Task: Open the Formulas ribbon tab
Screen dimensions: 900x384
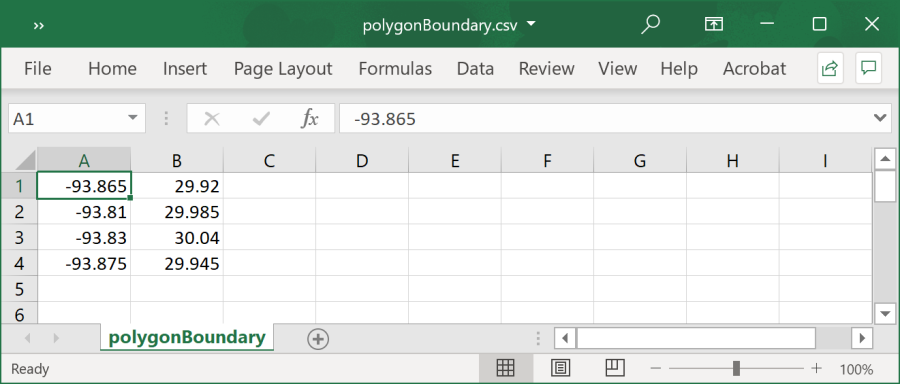Action: [x=395, y=69]
